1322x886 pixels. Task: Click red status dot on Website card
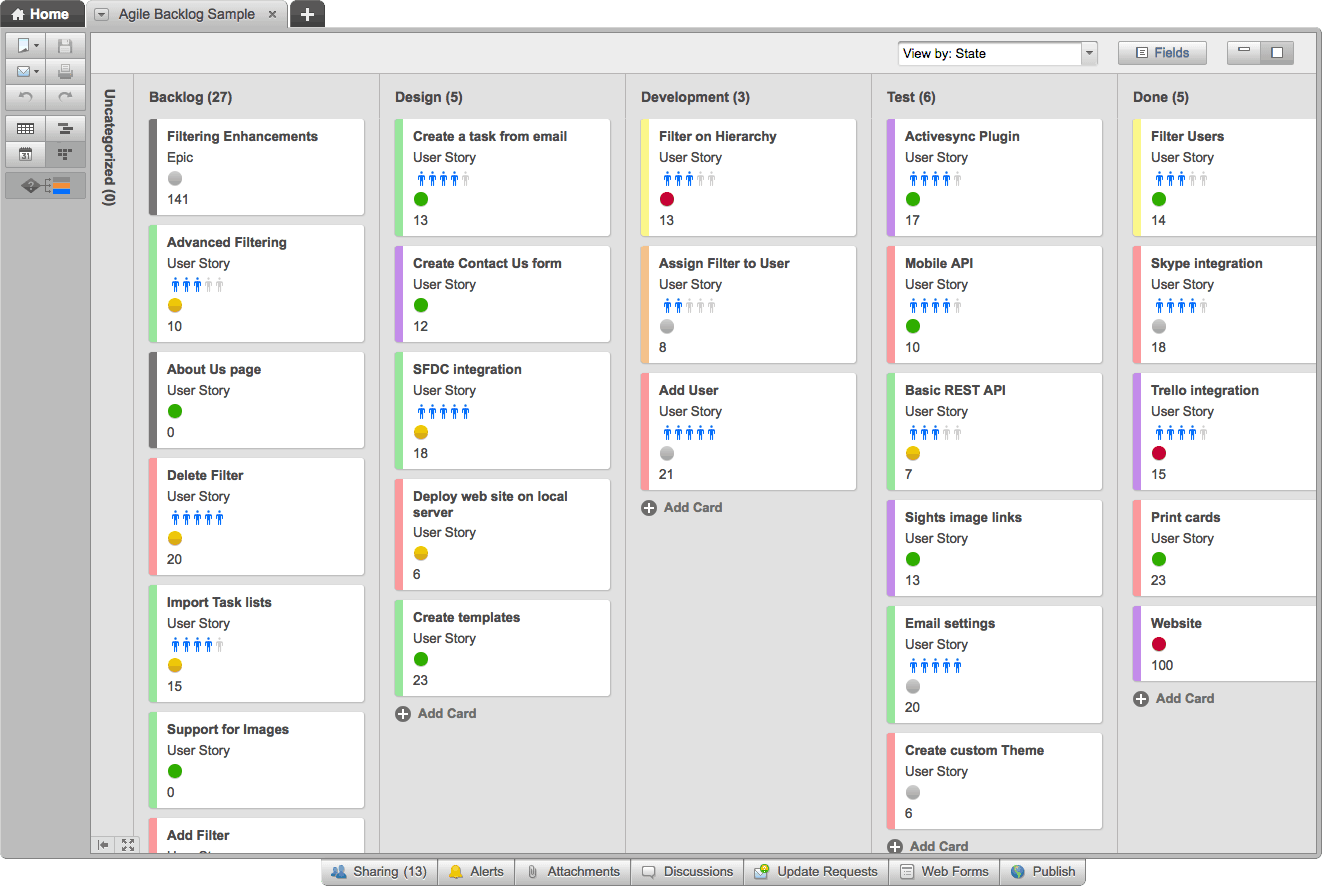tap(1159, 644)
